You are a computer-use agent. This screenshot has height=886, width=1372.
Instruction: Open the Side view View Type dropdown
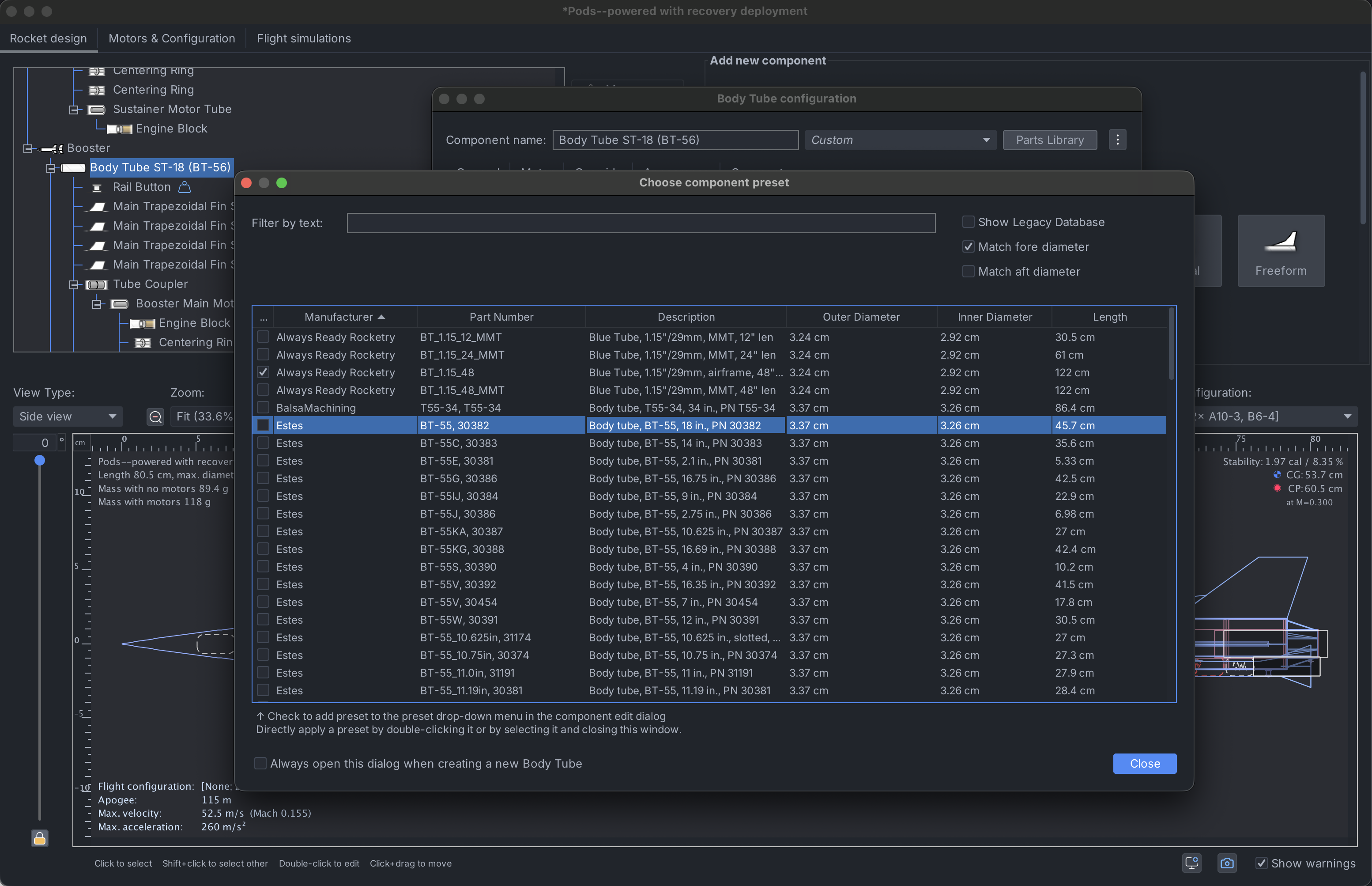pos(67,416)
